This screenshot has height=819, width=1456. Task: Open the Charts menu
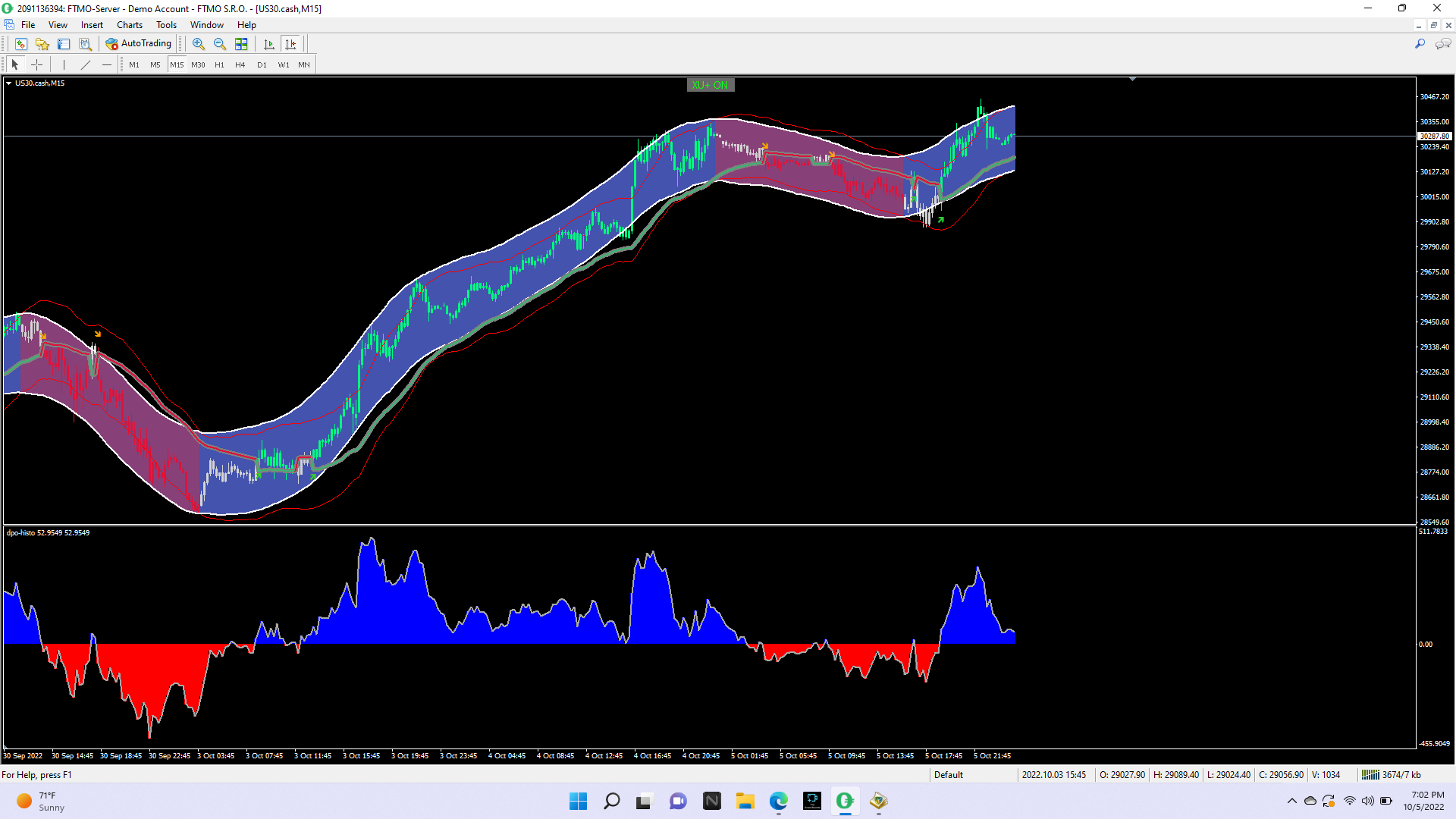click(x=129, y=25)
